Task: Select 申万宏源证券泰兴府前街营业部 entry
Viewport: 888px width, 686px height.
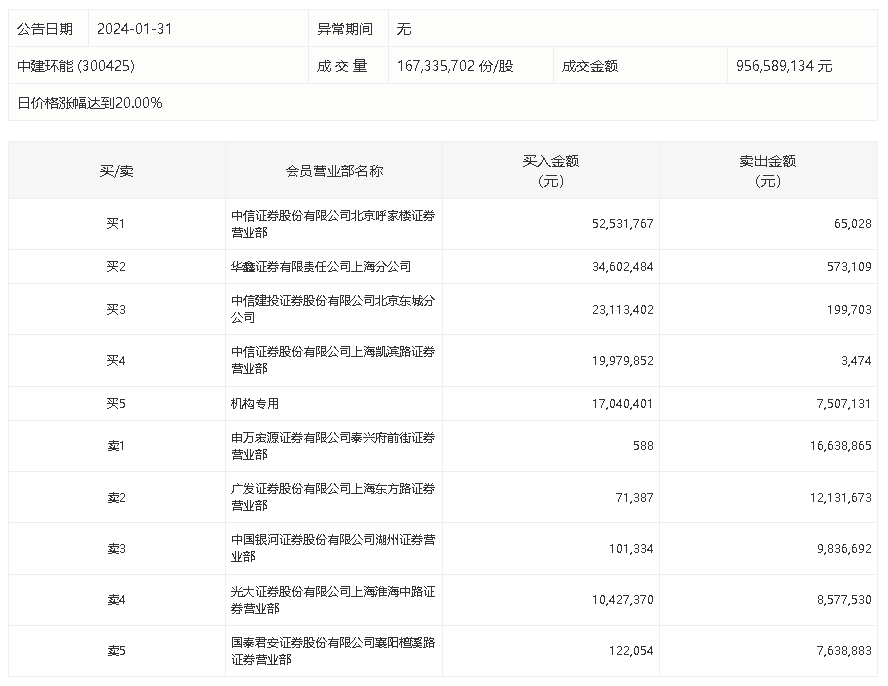Action: click(333, 446)
